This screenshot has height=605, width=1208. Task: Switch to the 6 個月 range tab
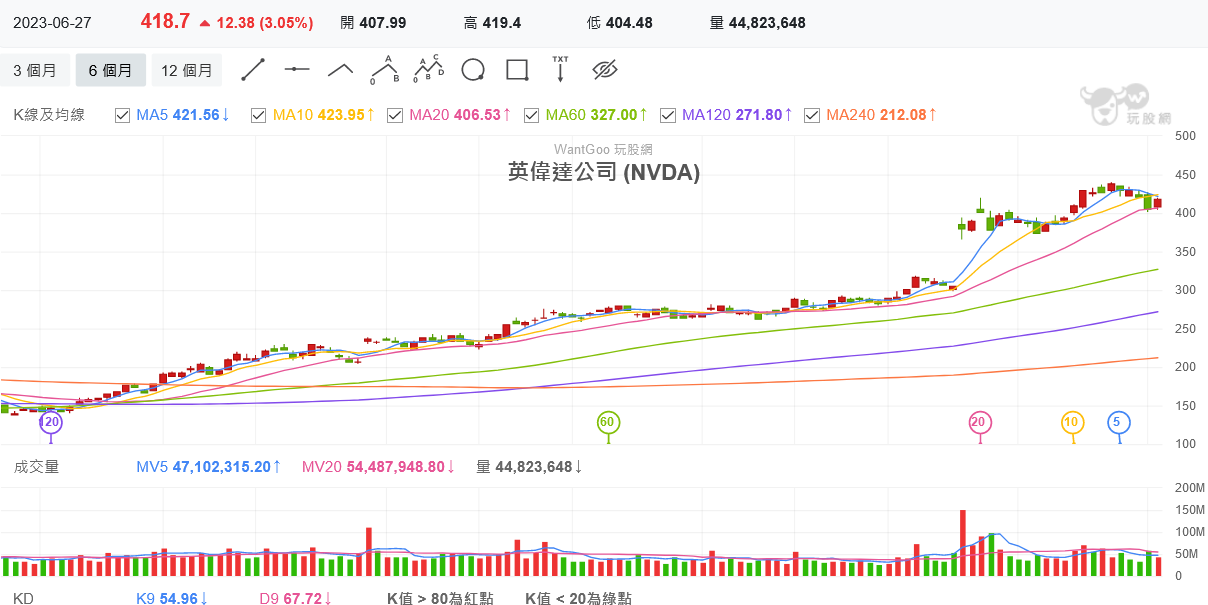tap(110, 70)
